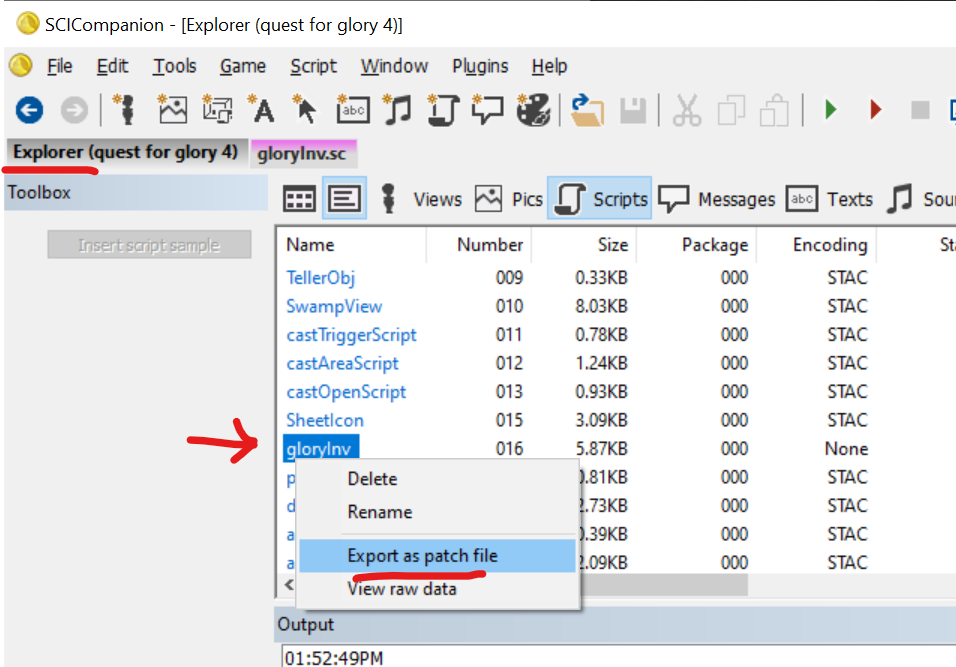The width and height of the screenshot is (956, 667).
Task: Choose Export as patch file
Action: (437, 555)
